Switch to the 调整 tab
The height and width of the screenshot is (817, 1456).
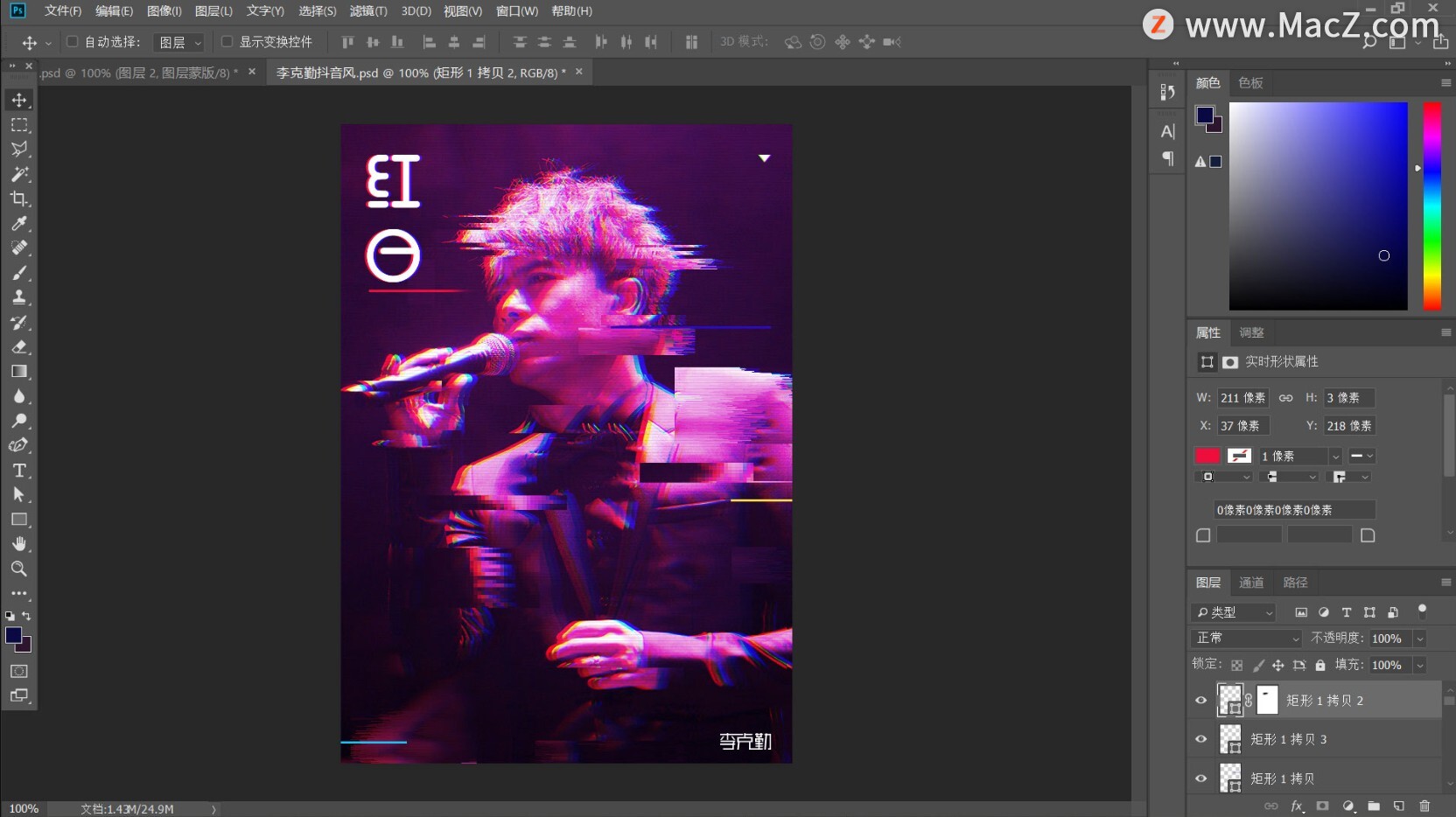pyautogui.click(x=1251, y=332)
